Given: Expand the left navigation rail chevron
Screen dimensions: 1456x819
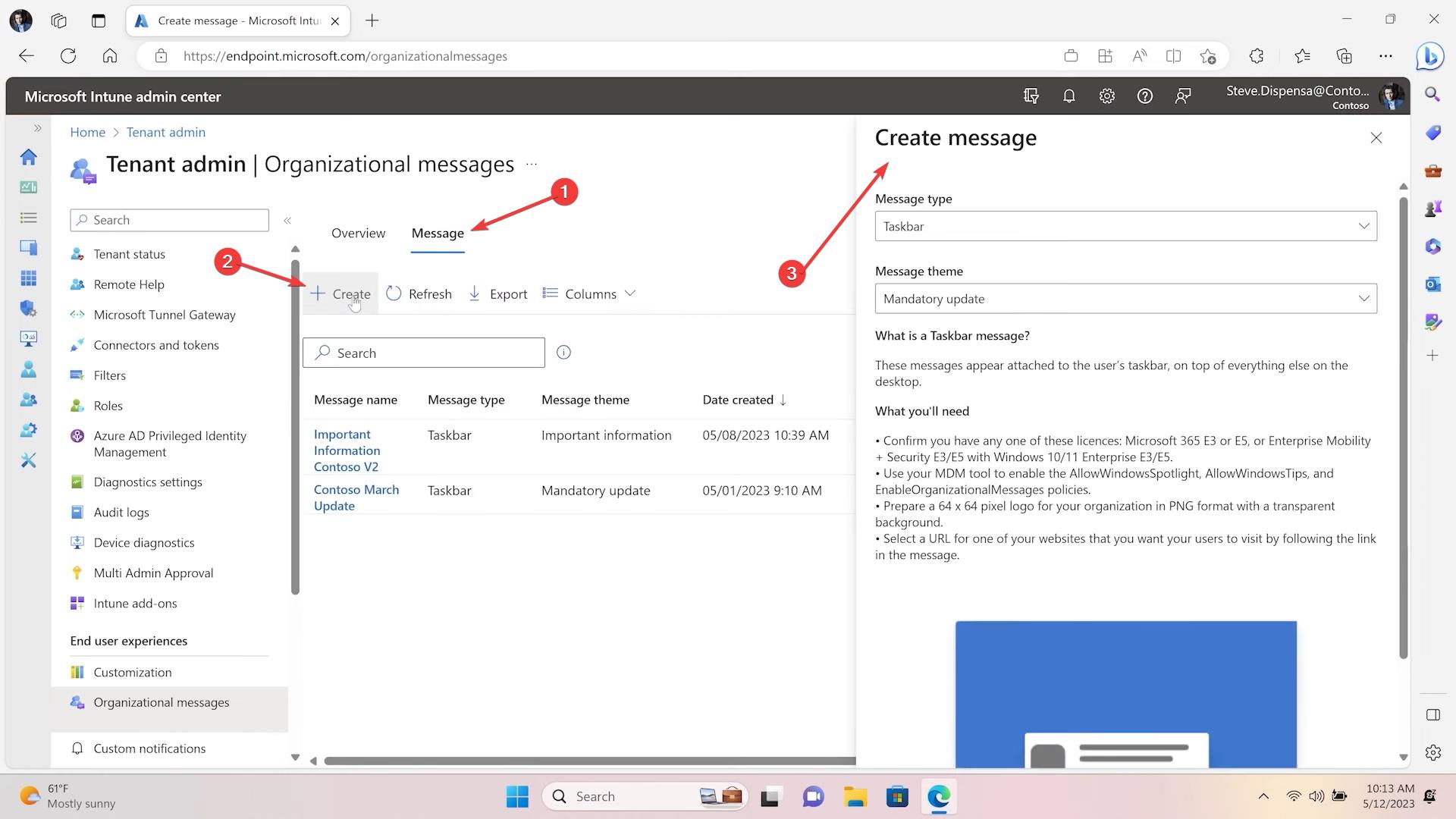Looking at the screenshot, I should (x=37, y=128).
